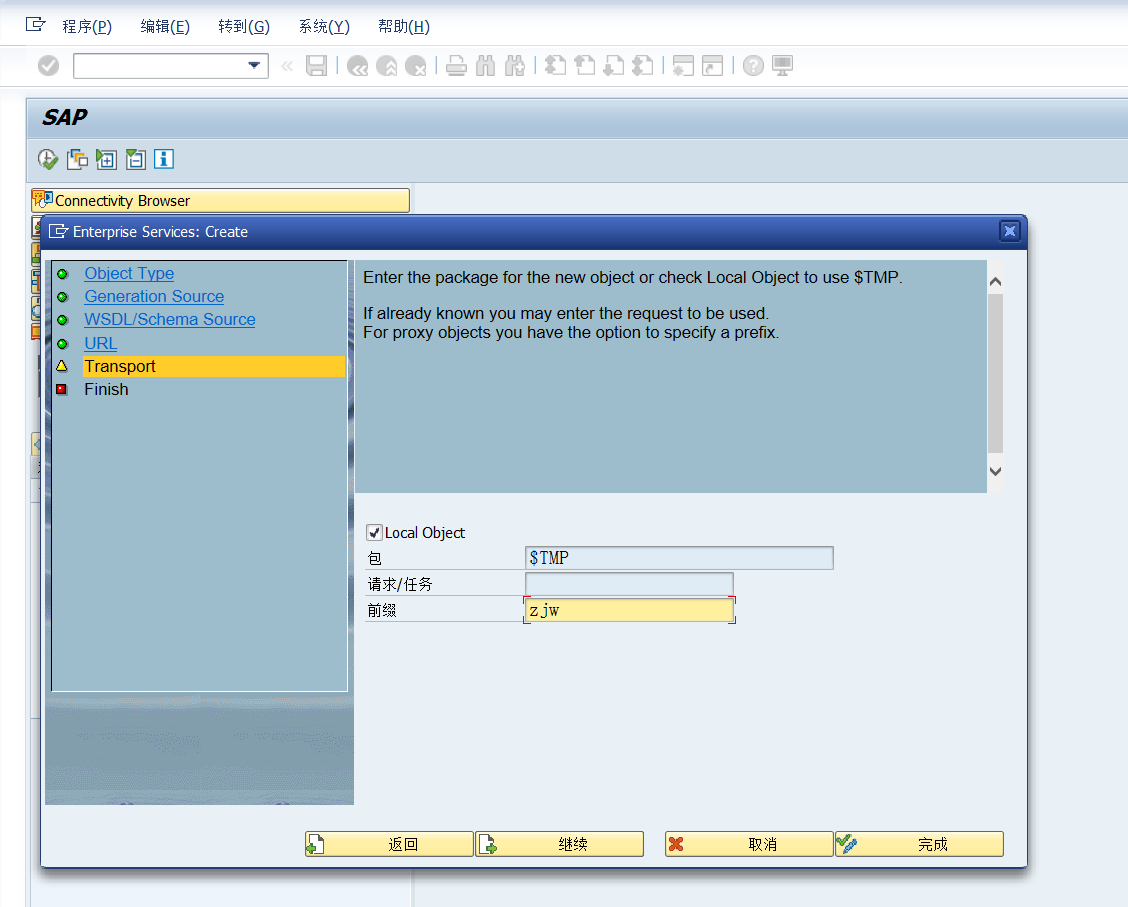This screenshot has height=907, width=1128.
Task: Click the window menu icon left of 程序
Action: [35, 25]
